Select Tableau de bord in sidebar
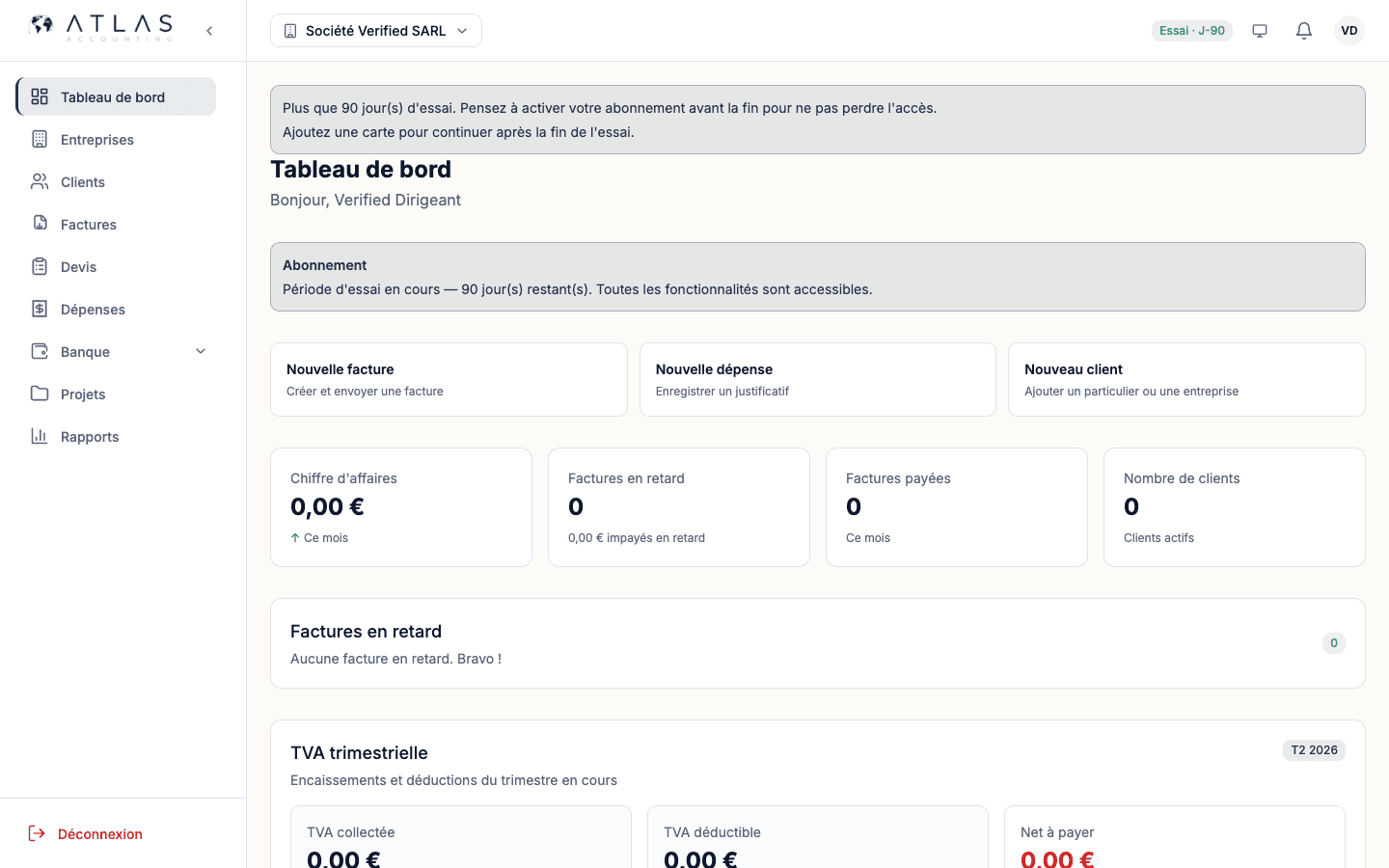 click(x=116, y=96)
